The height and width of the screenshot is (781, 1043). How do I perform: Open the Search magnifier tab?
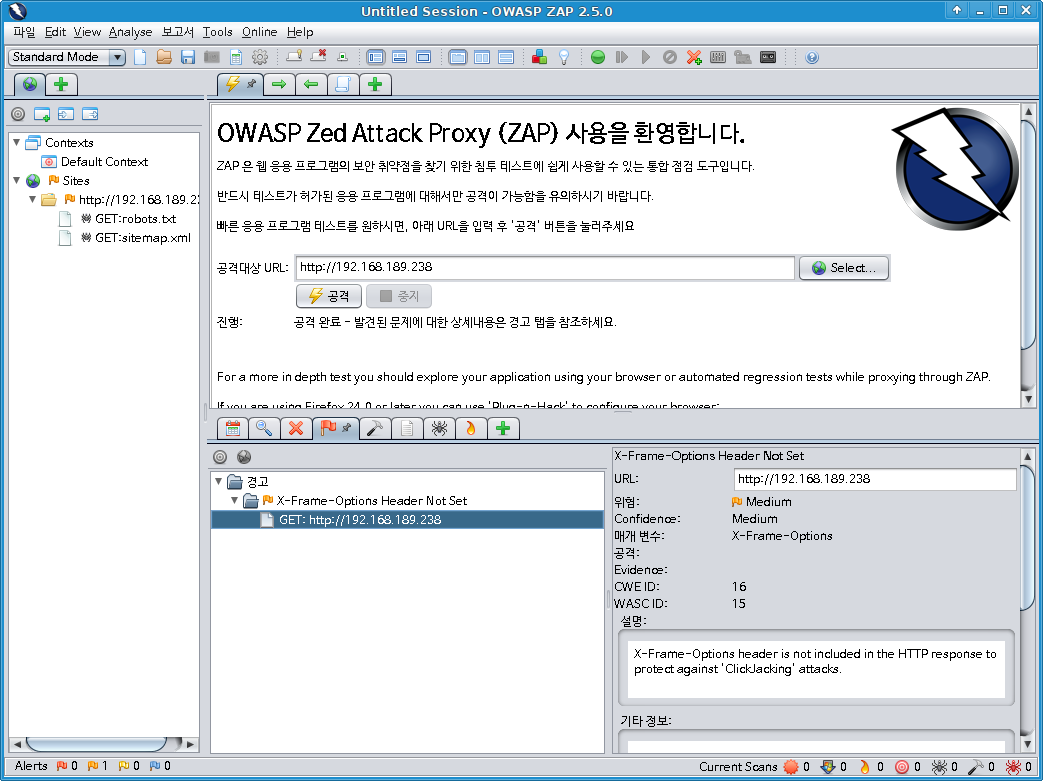264,428
